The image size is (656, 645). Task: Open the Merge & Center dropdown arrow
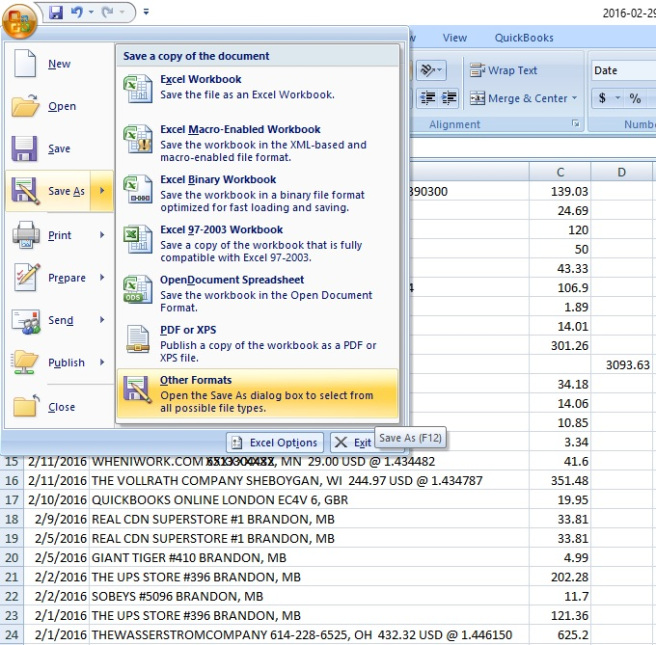click(x=574, y=98)
